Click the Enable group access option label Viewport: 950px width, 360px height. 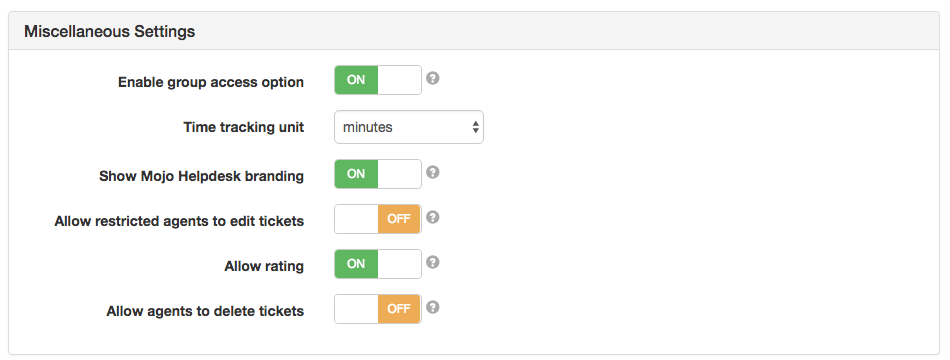(x=211, y=82)
